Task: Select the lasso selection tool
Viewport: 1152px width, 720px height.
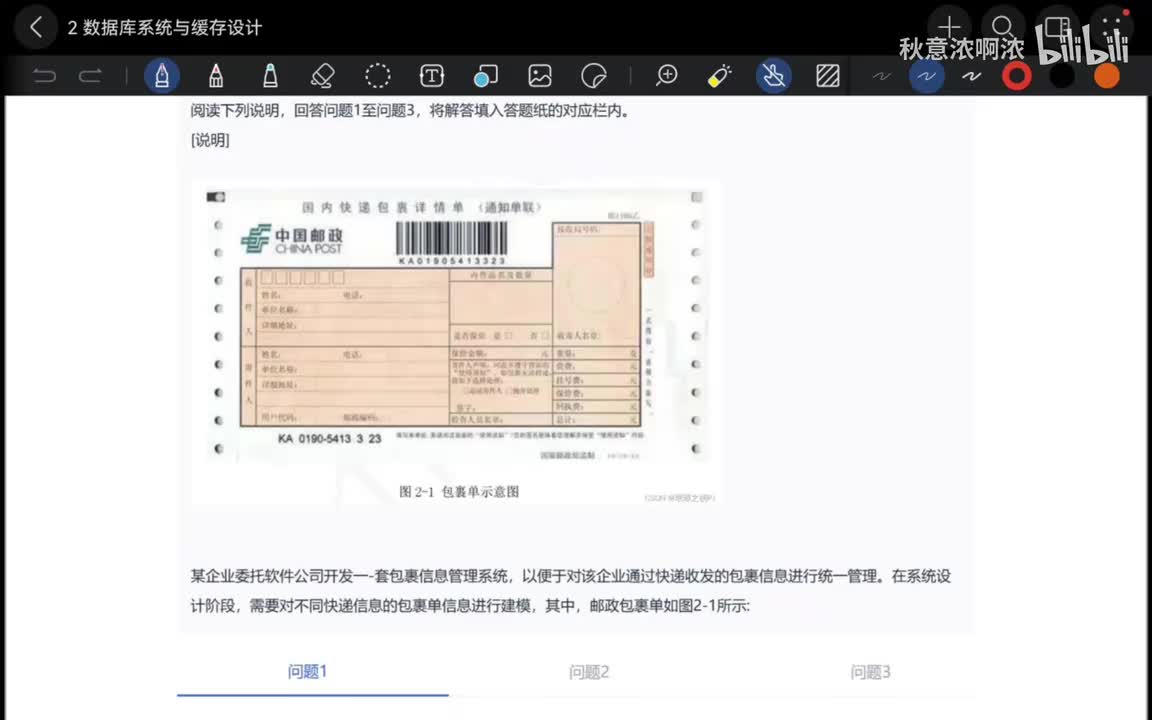Action: (x=378, y=76)
